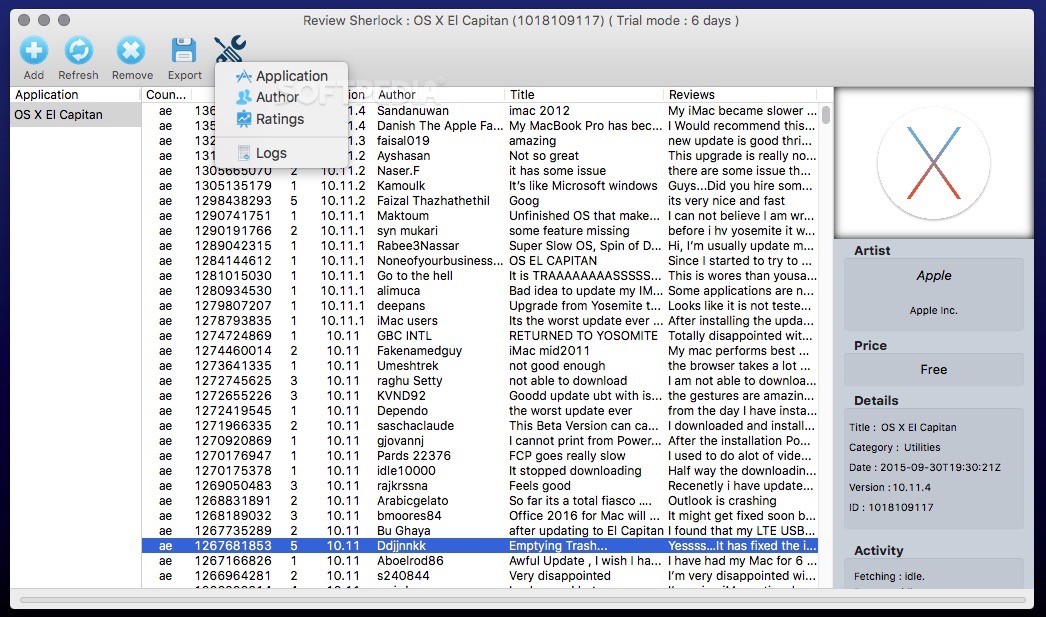Viewport: 1046px width, 617px height.
Task: Click the Application column header
Action: (x=75, y=95)
